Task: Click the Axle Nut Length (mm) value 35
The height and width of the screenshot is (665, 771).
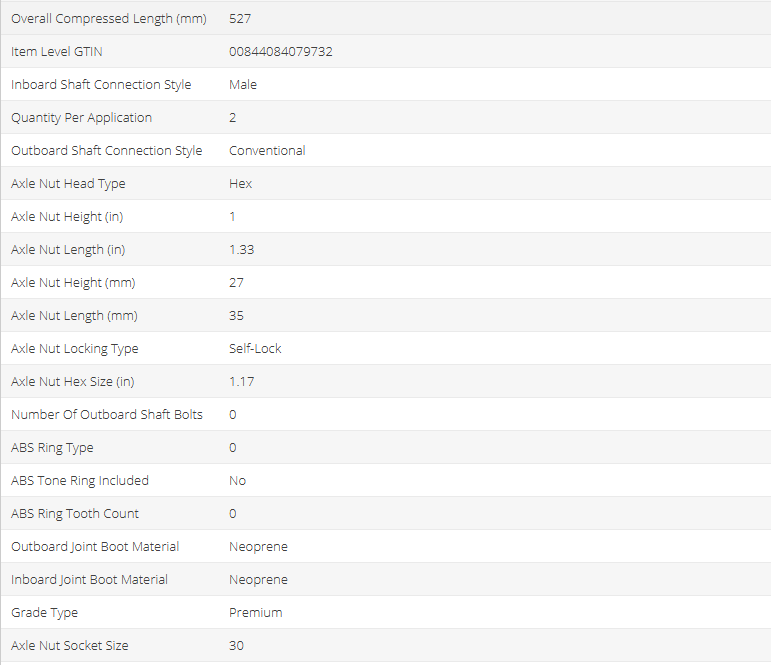Action: (x=236, y=316)
